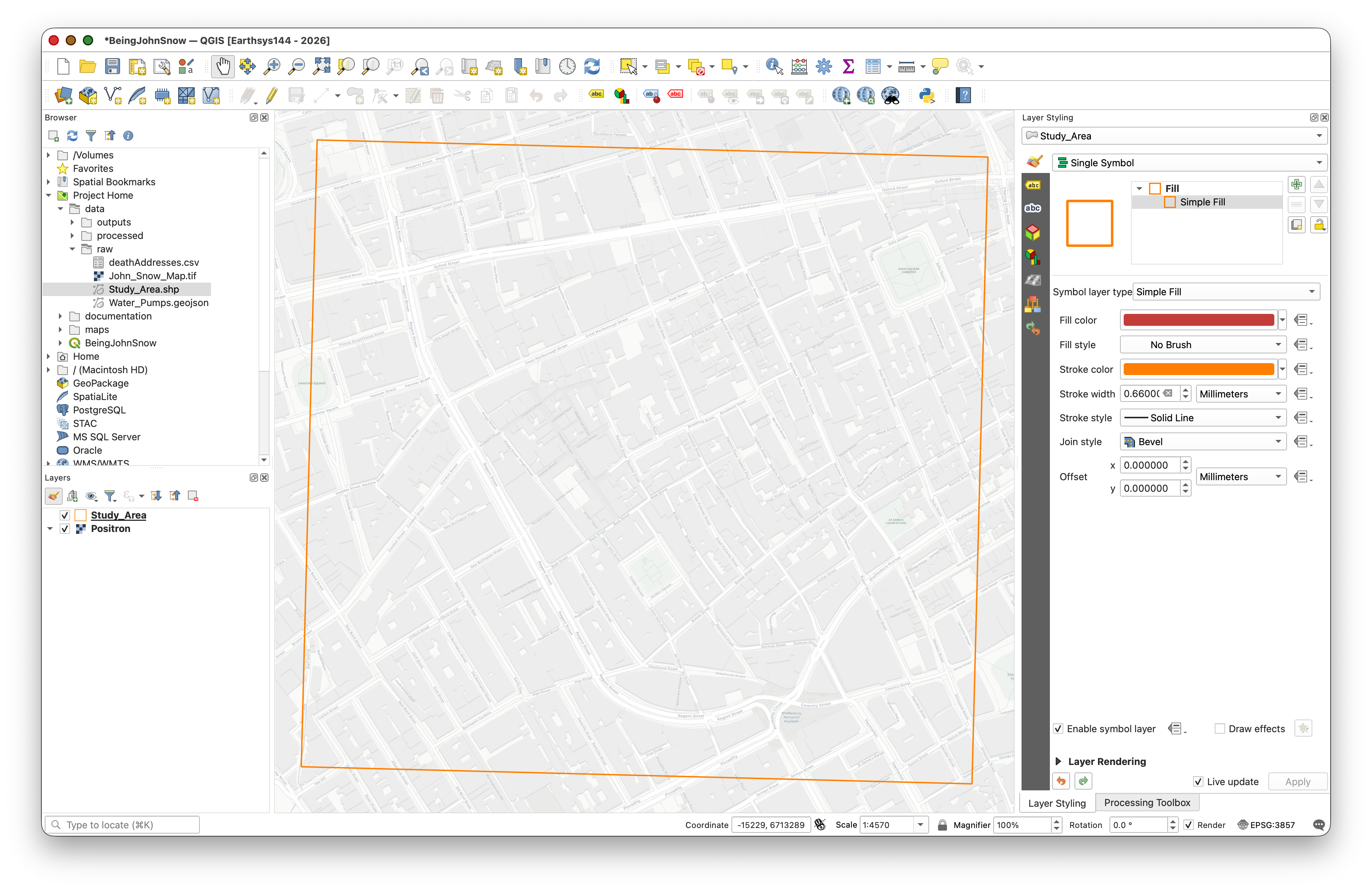Enable the Draw effects checkbox
Viewport: 1372px width, 891px height.
tap(1220, 728)
